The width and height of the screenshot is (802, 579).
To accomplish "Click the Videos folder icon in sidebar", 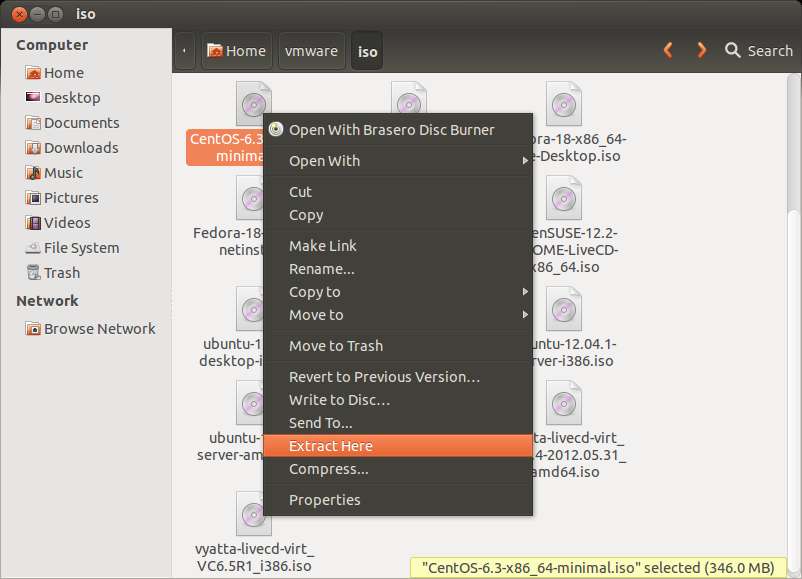I will point(33,223).
